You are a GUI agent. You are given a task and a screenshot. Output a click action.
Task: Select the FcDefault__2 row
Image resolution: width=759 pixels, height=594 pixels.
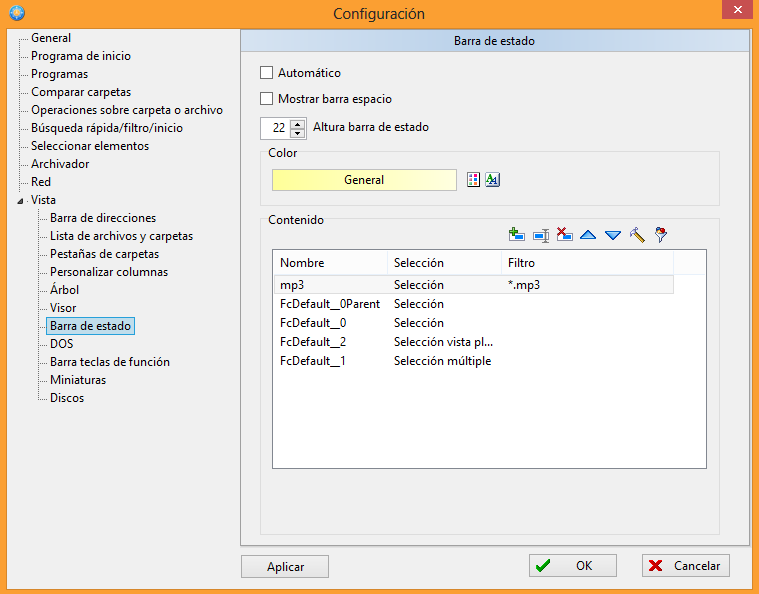pyautogui.click(x=473, y=342)
